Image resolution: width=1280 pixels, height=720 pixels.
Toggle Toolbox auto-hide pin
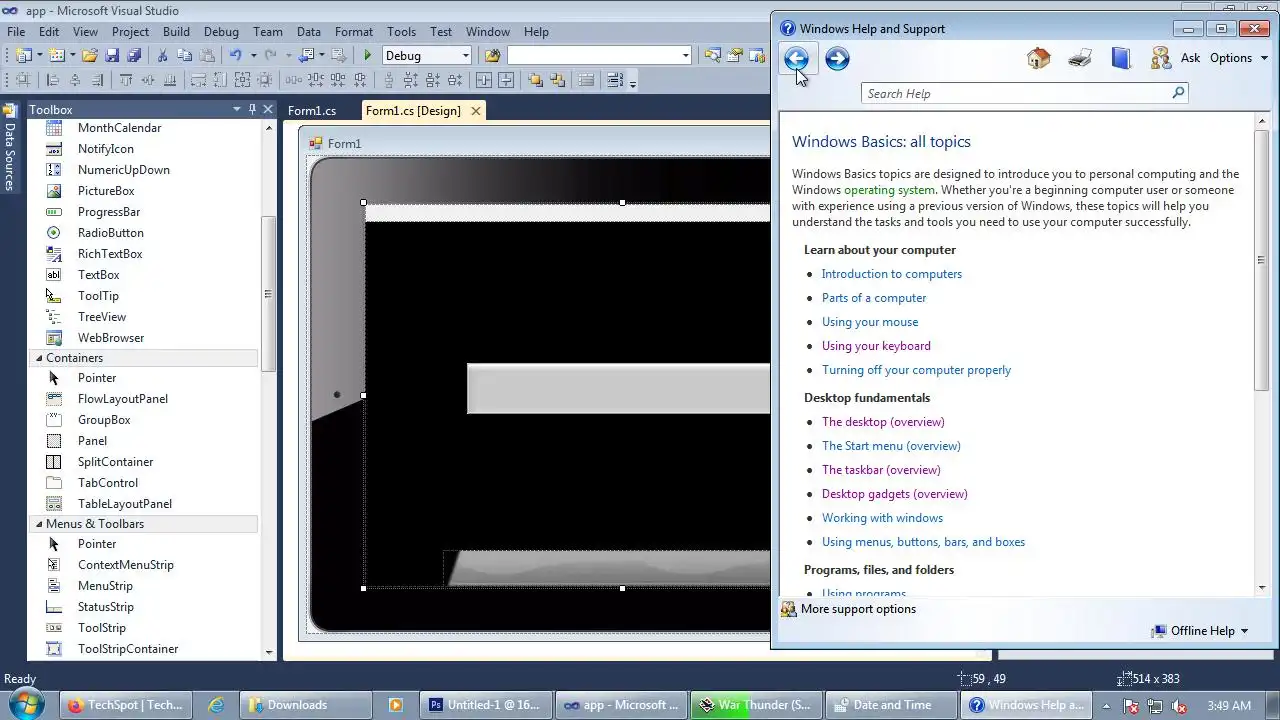[252, 109]
